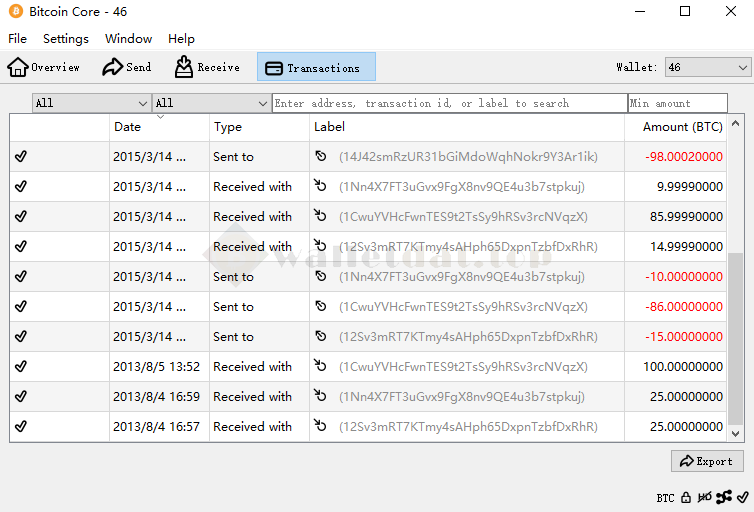This screenshot has height=512, width=754.
Task: Click the confirmed checkmark for -98.00020000 transaction
Action: pos(21,157)
